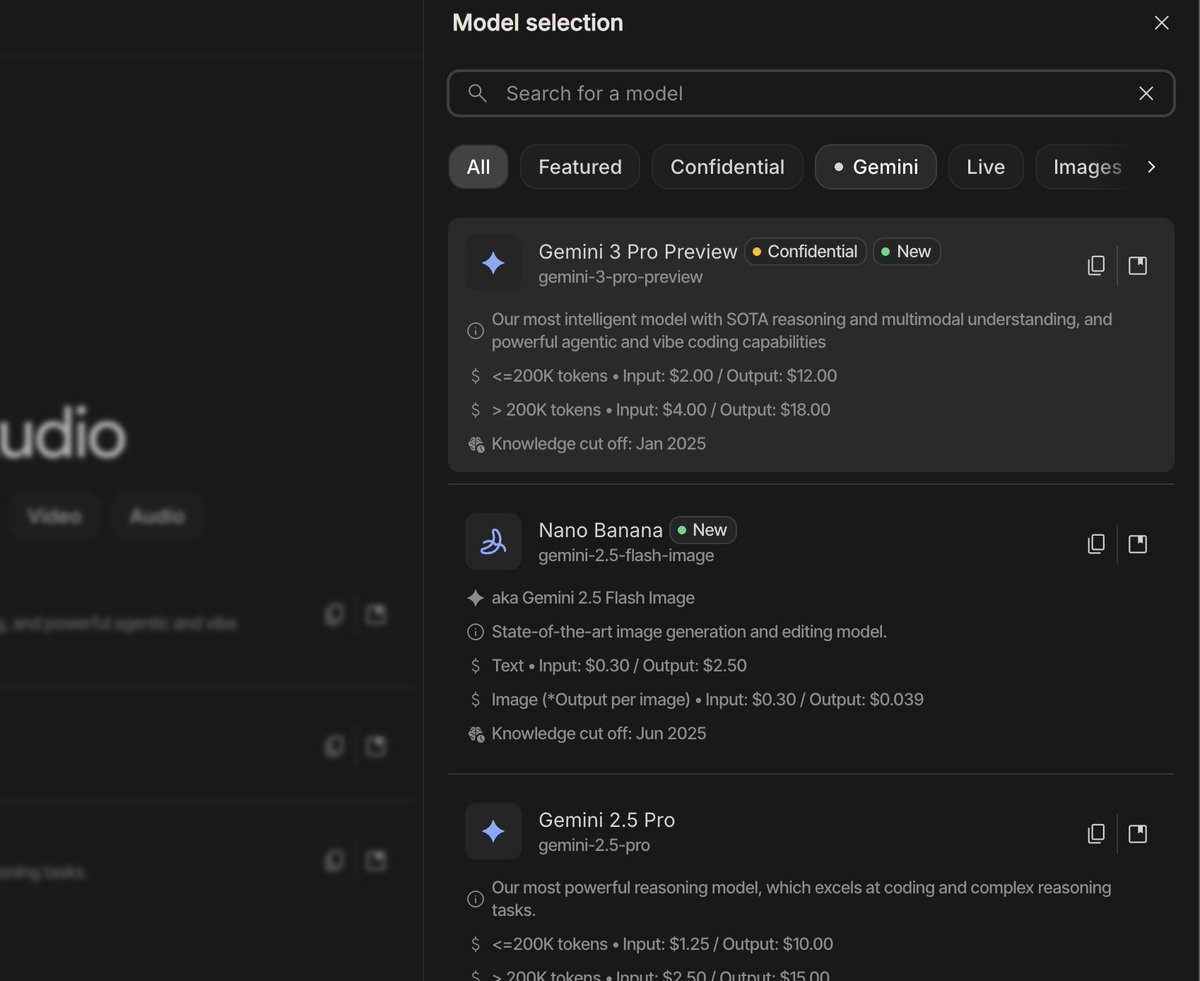1200x981 pixels.
Task: Click dollar icon for <=200K tokens Input: $2.00
Action: coord(476,376)
